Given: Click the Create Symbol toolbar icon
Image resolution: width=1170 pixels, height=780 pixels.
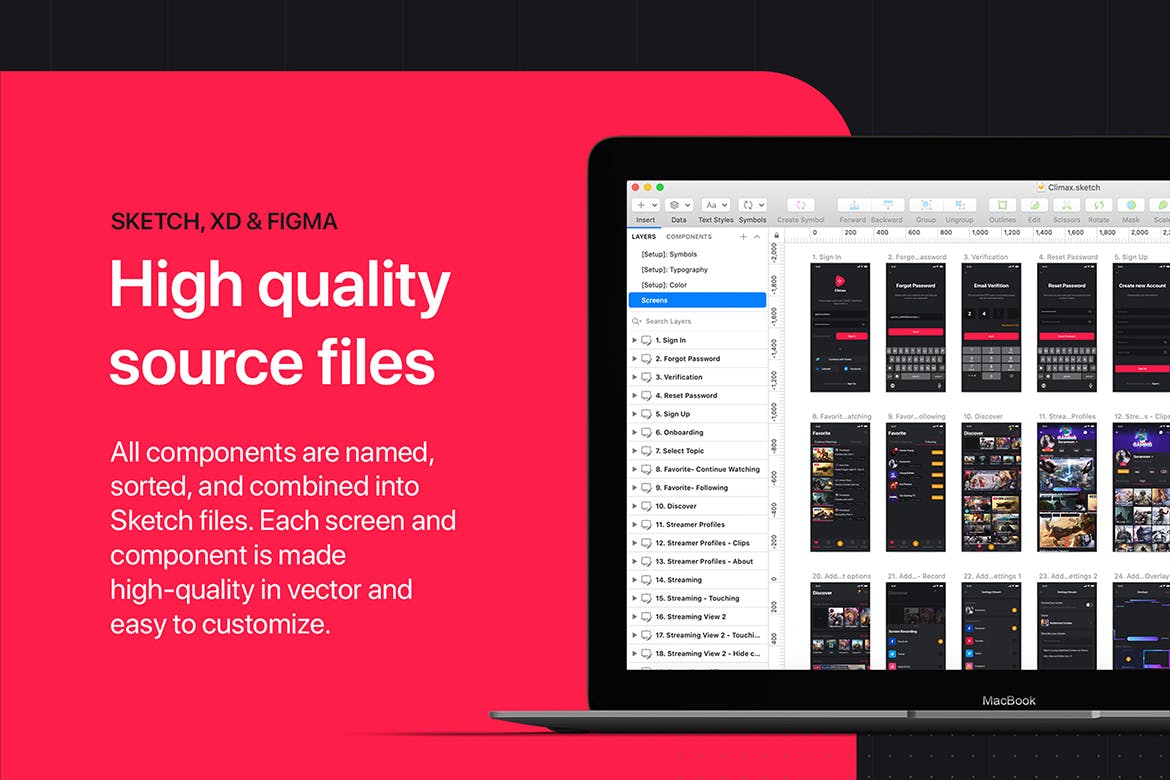Looking at the screenshot, I should pos(800,205).
